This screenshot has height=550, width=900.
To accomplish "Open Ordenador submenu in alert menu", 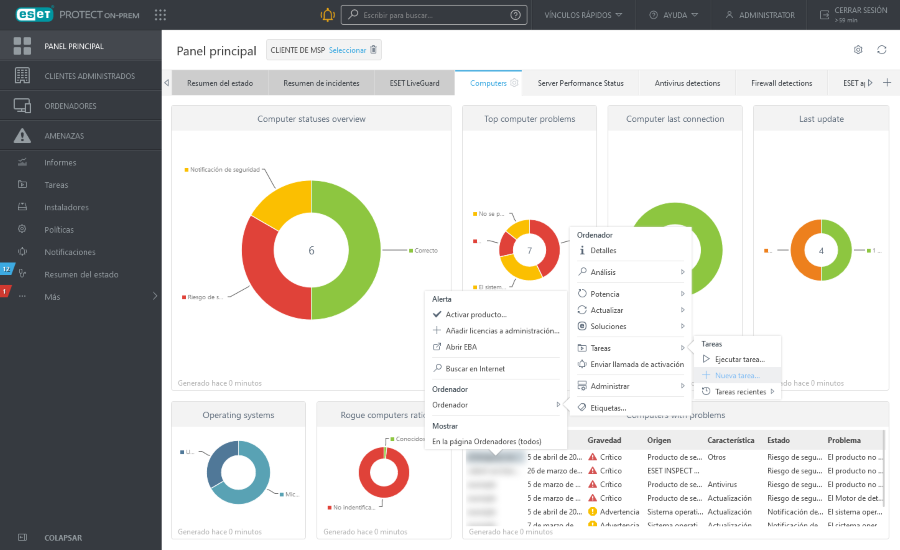I will (x=495, y=405).
